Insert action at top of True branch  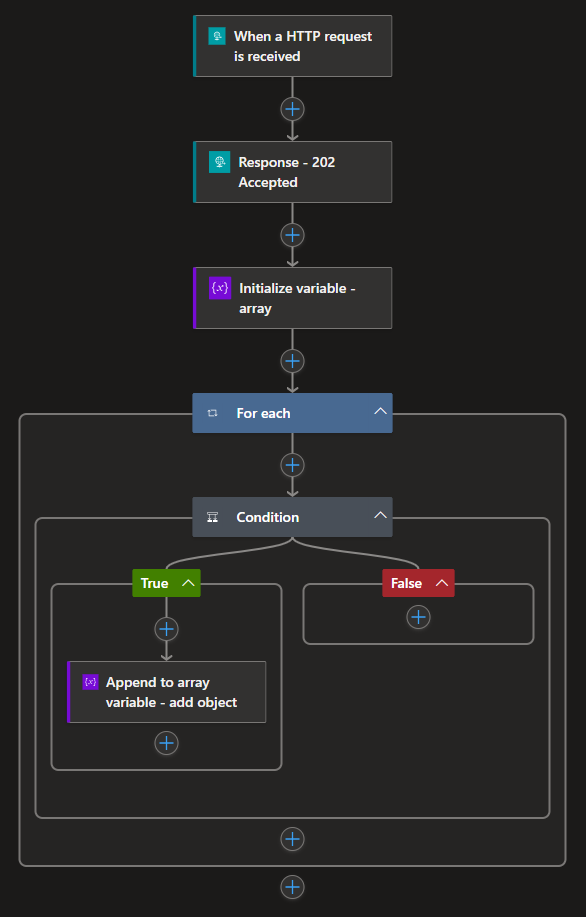pos(167,629)
